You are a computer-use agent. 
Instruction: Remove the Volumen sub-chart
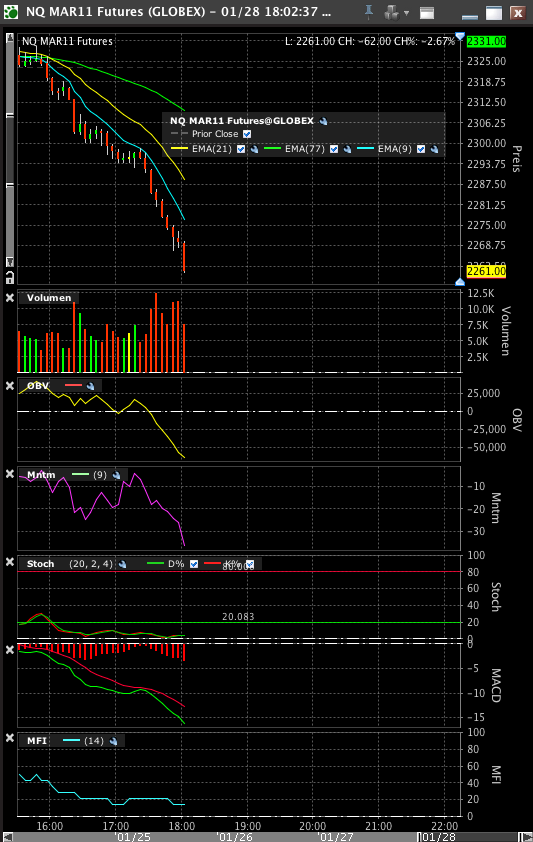(x=10, y=297)
